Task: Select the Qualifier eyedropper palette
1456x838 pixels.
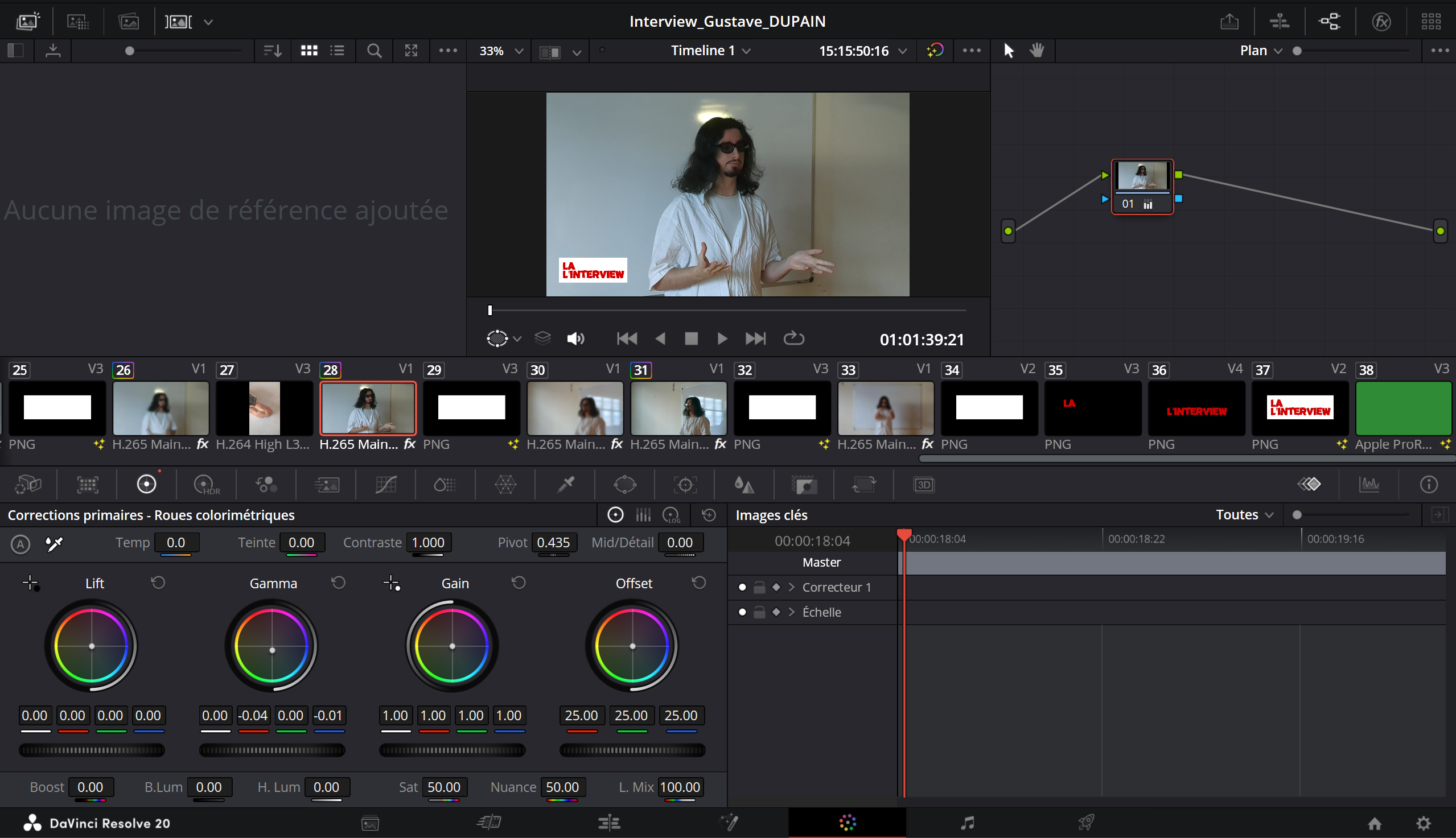Action: pyautogui.click(x=565, y=485)
